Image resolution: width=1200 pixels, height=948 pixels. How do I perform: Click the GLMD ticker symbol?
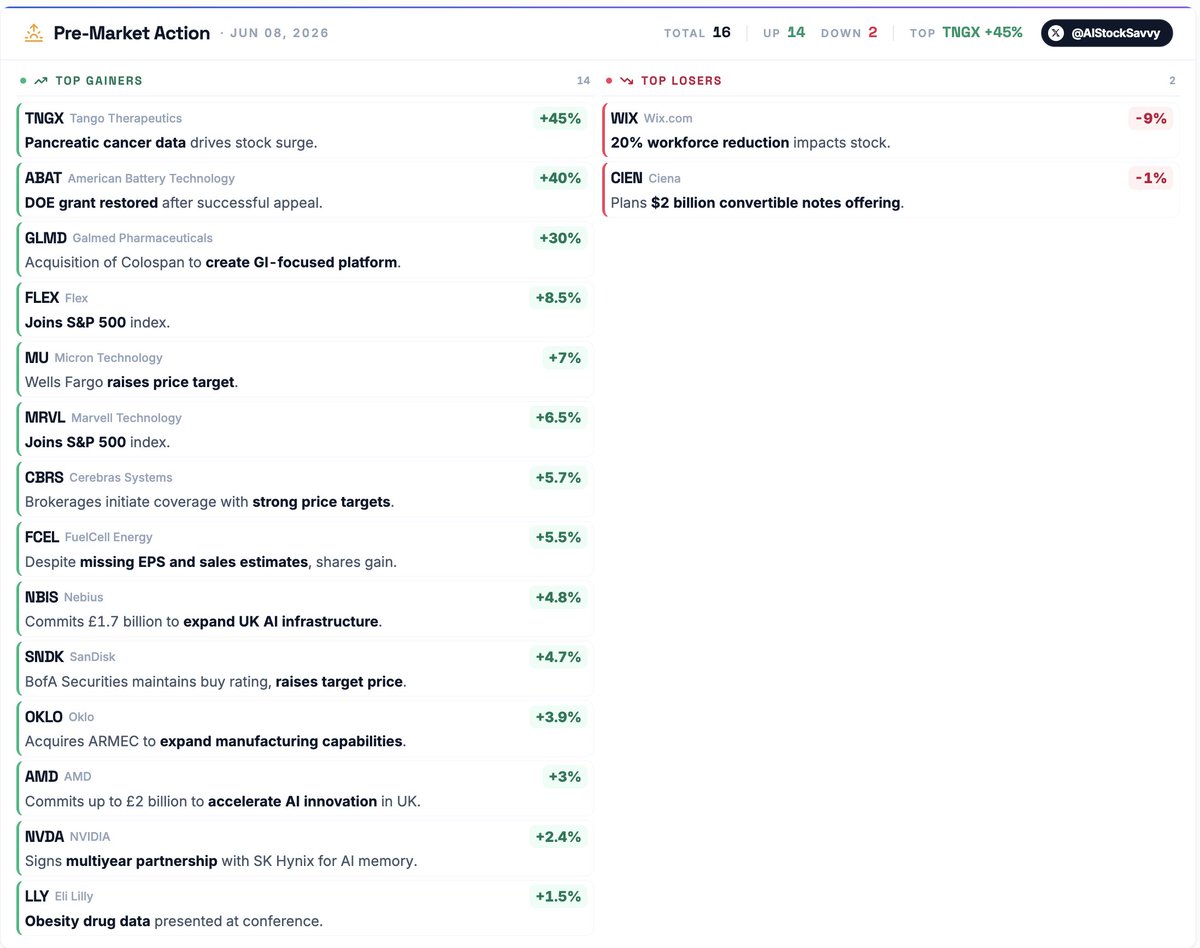click(x=46, y=238)
